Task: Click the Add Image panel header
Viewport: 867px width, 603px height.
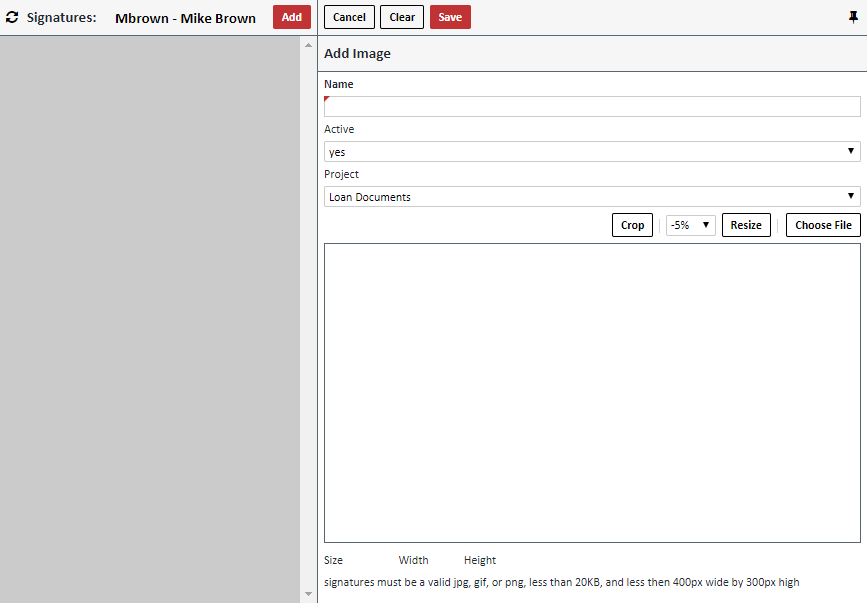Action: pos(357,53)
